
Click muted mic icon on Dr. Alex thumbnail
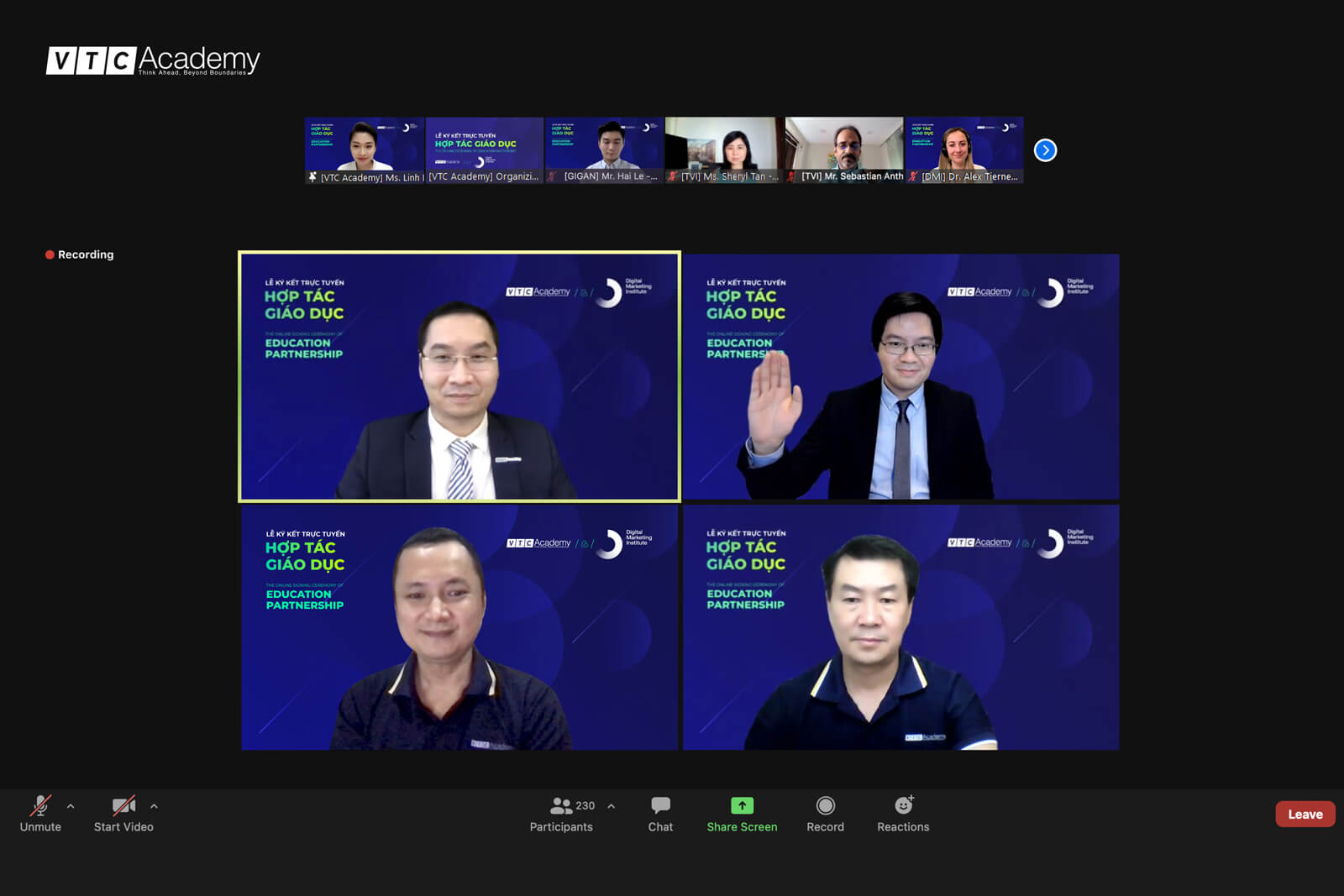pos(913,177)
